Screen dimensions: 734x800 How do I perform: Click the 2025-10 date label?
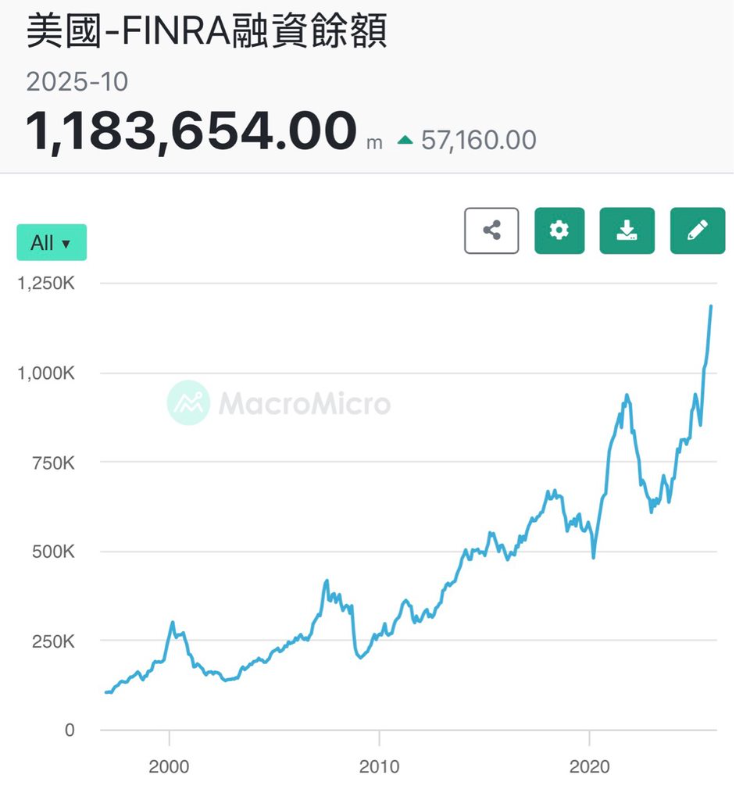point(77,83)
